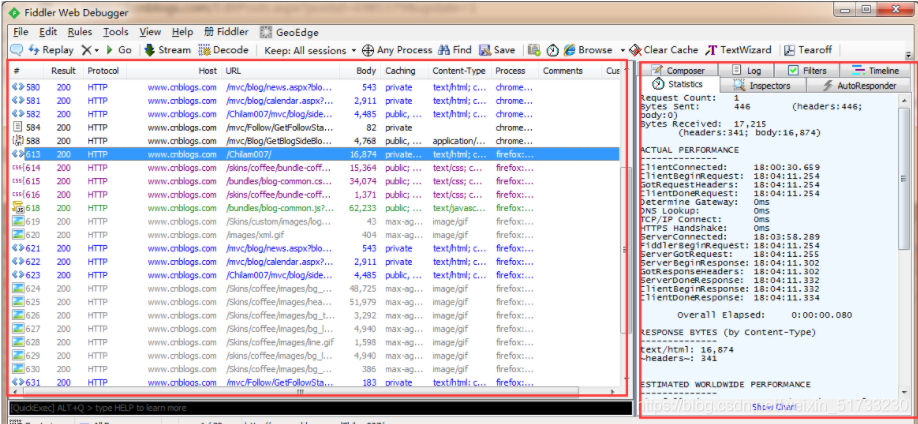Open the Keep: All sessions dropdown

310,50
